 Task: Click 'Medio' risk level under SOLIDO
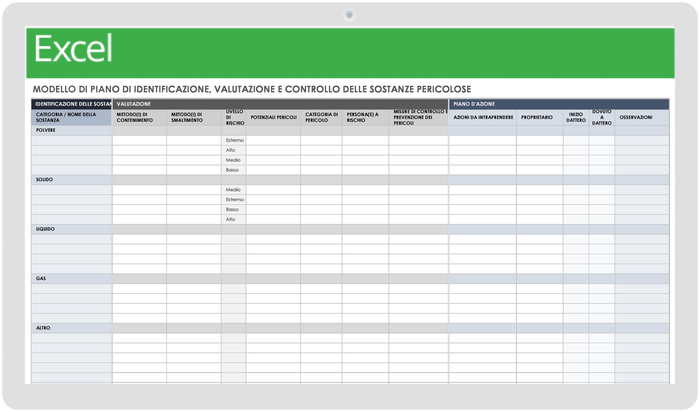tap(233, 190)
